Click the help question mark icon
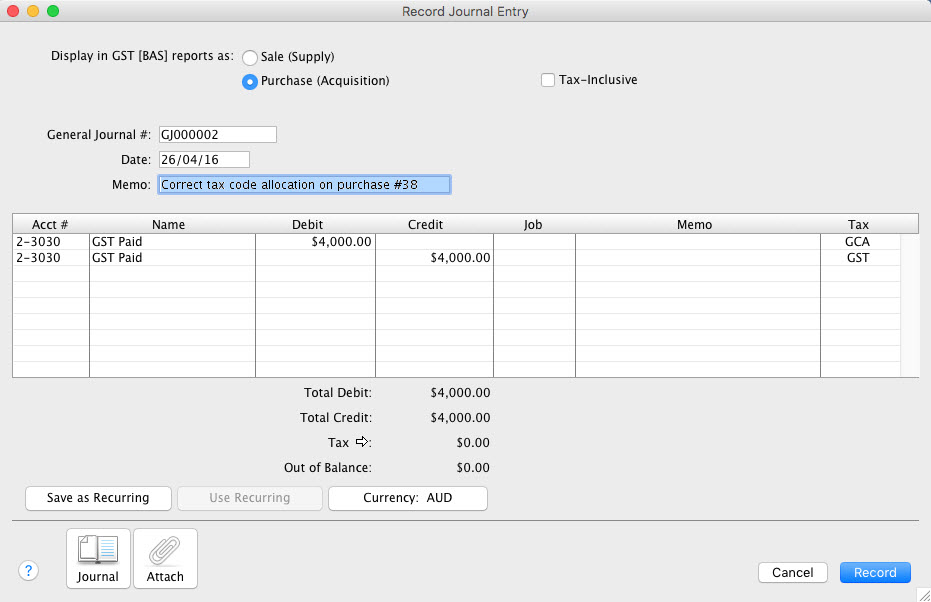Screen dimensions: 931x602 pos(28,571)
